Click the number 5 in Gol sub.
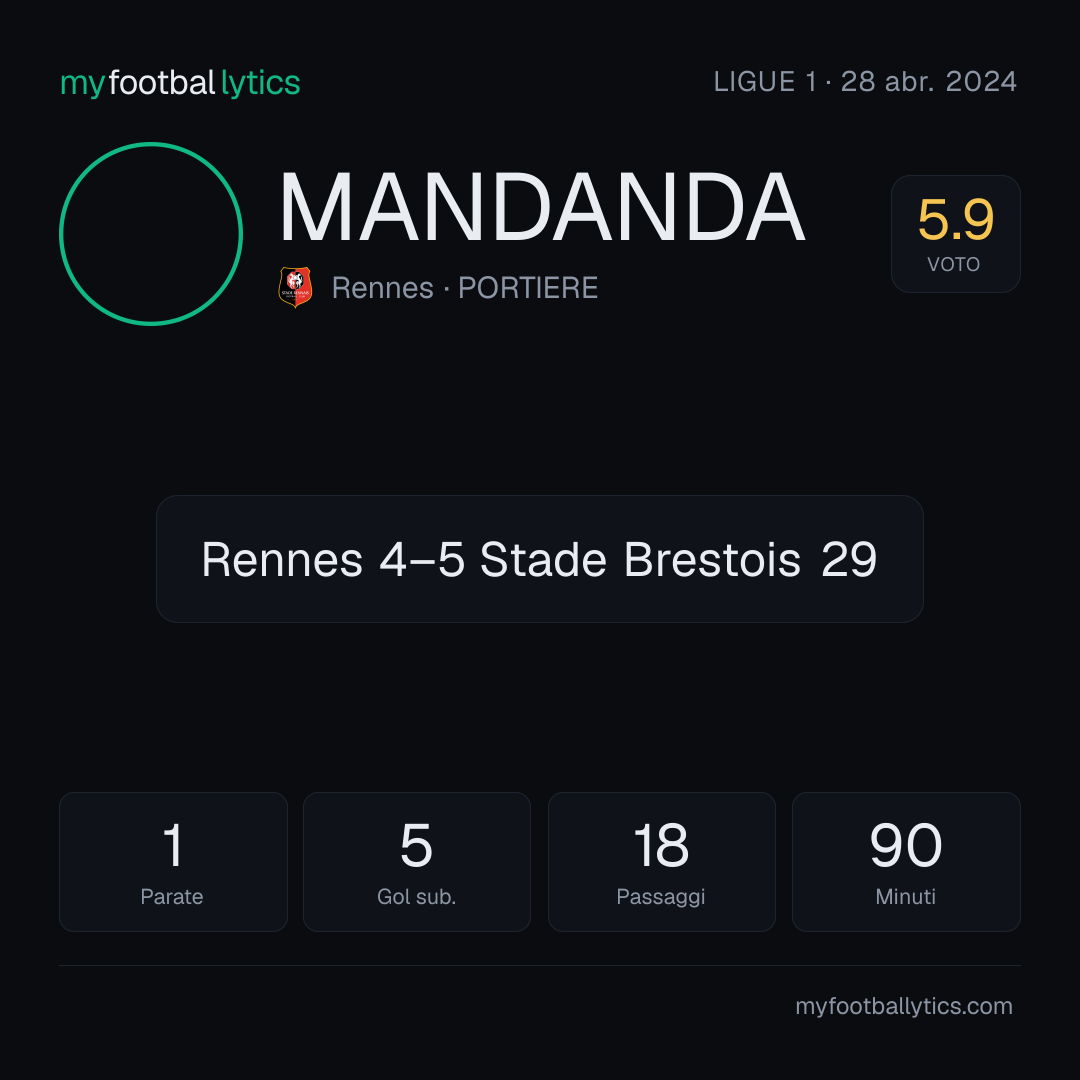The image size is (1080, 1080). 417,845
